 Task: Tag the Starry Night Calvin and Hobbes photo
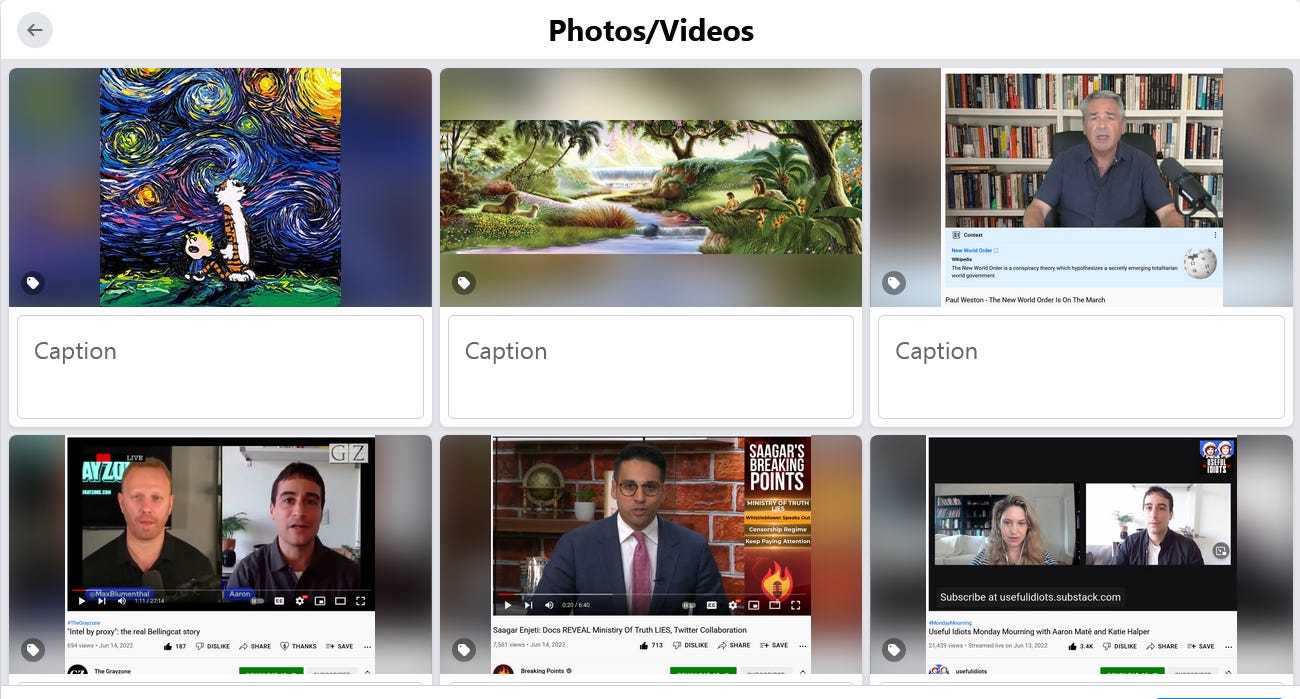click(33, 283)
